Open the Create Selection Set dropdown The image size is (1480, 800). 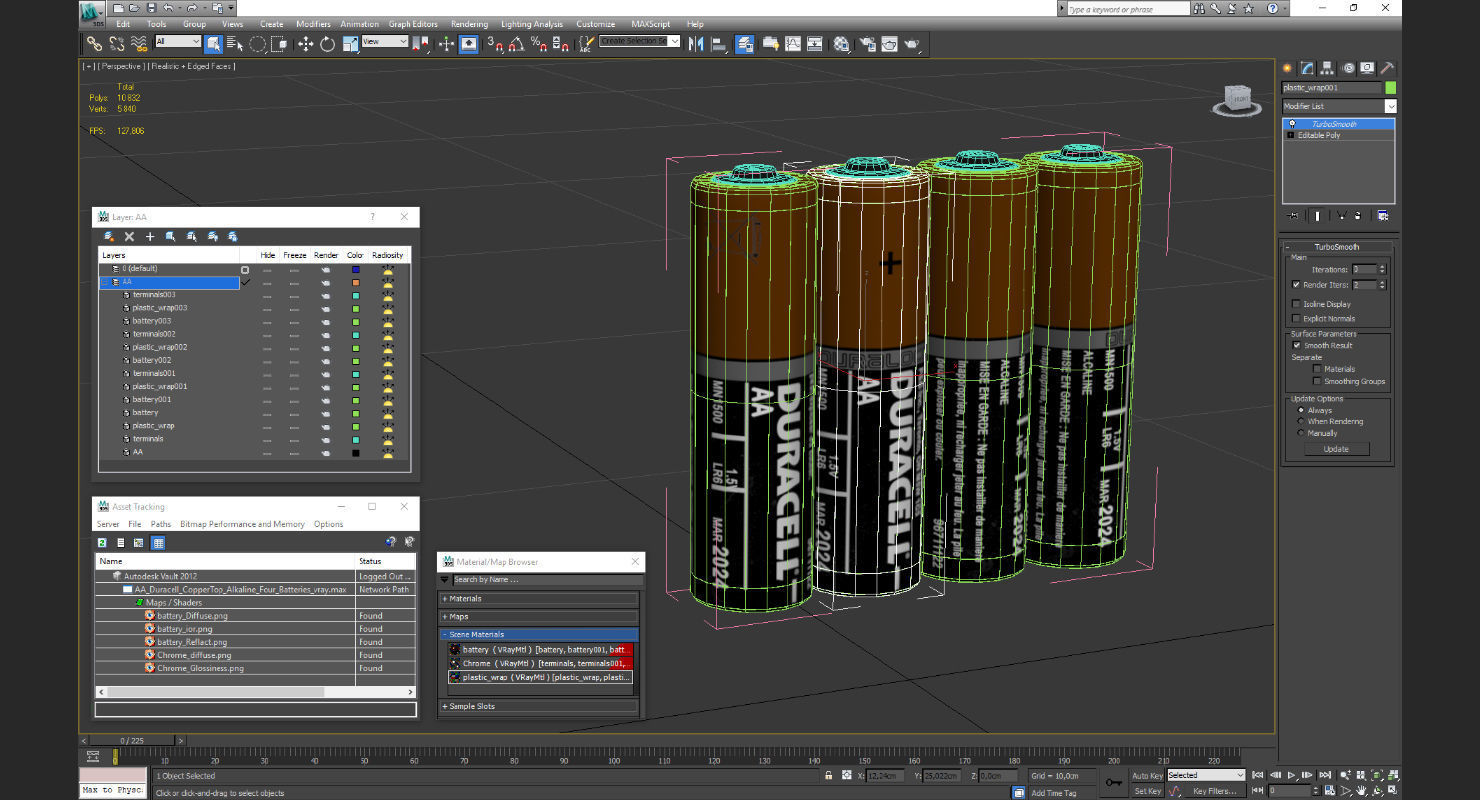[x=640, y=41]
